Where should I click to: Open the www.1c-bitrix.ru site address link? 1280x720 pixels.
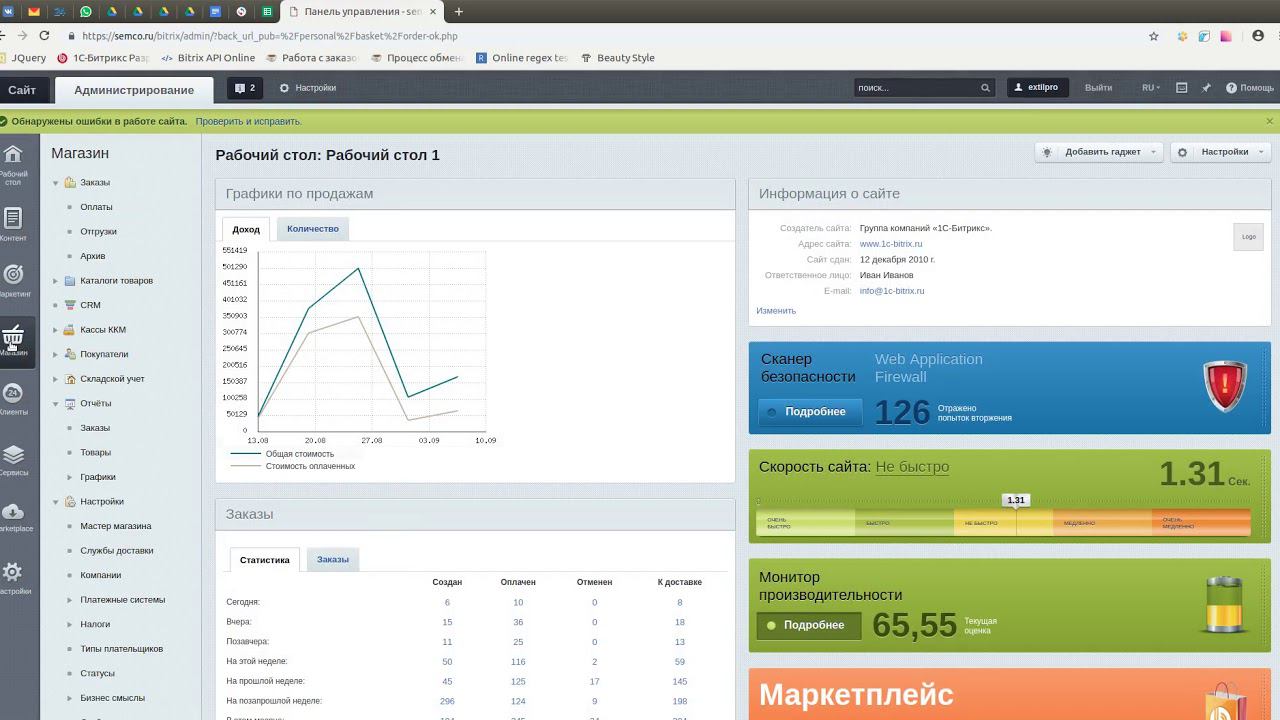coord(891,244)
